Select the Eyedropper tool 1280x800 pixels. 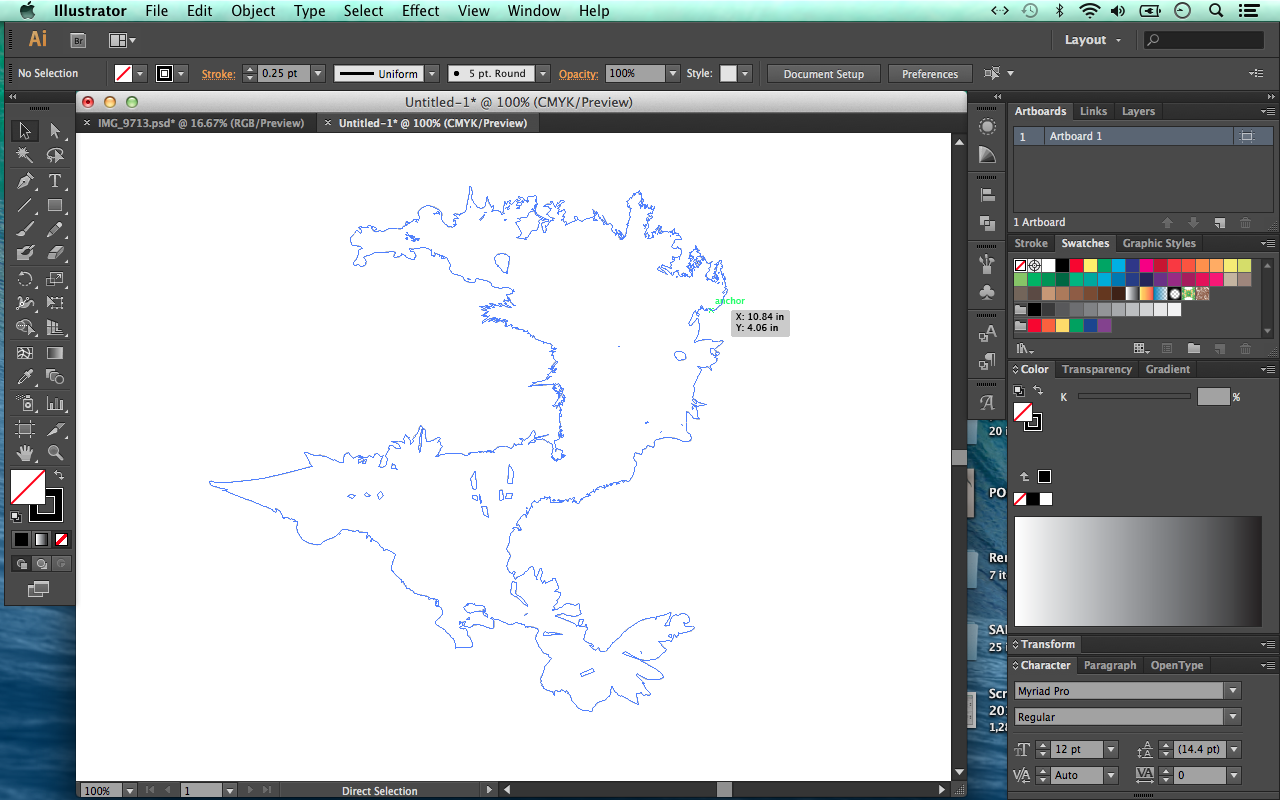tap(25, 377)
